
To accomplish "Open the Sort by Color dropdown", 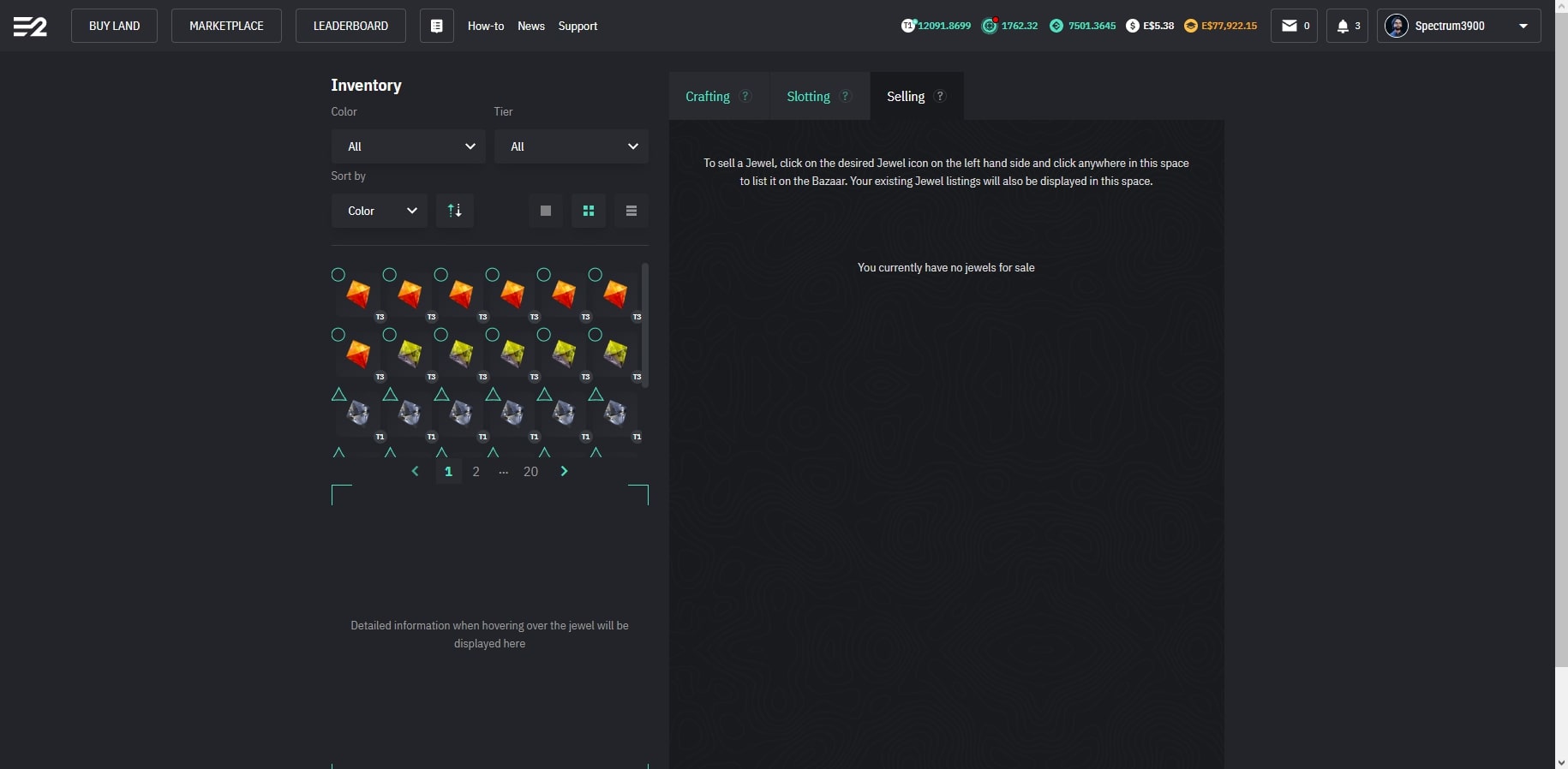I will 380,211.
